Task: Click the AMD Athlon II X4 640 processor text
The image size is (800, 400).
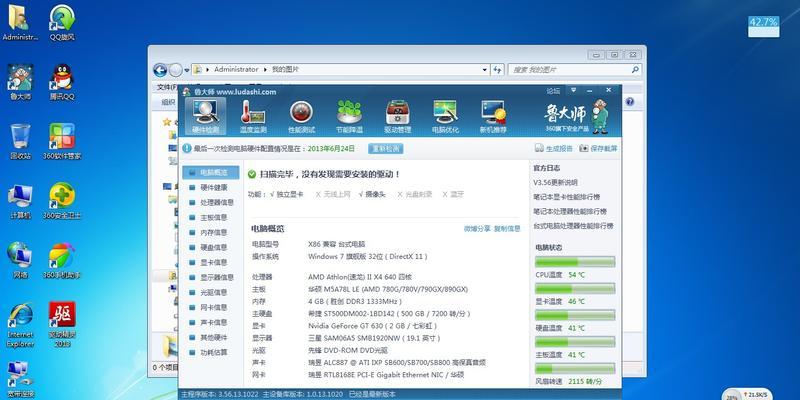Action: (x=360, y=277)
